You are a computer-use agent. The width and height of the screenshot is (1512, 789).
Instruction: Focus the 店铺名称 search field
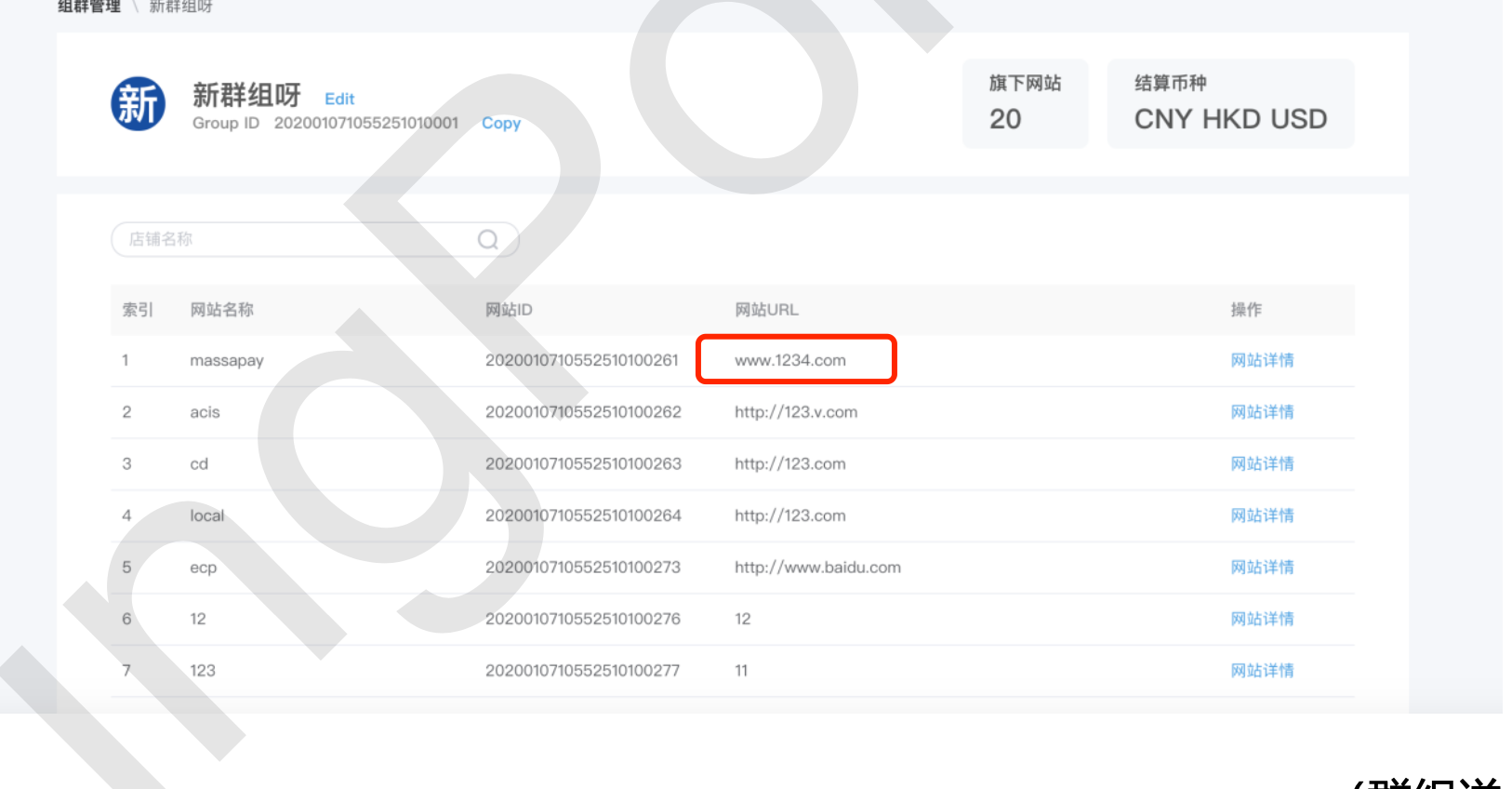pos(298,240)
